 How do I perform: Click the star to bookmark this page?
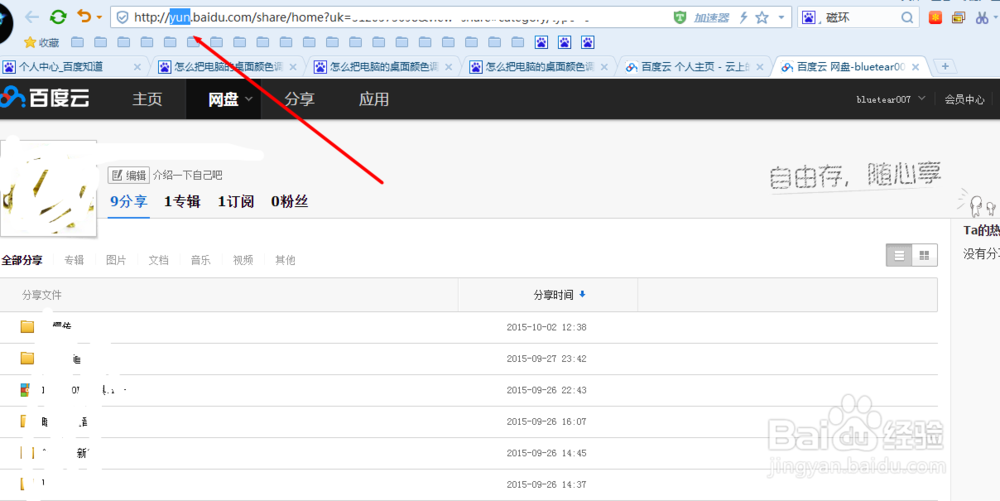[761, 18]
